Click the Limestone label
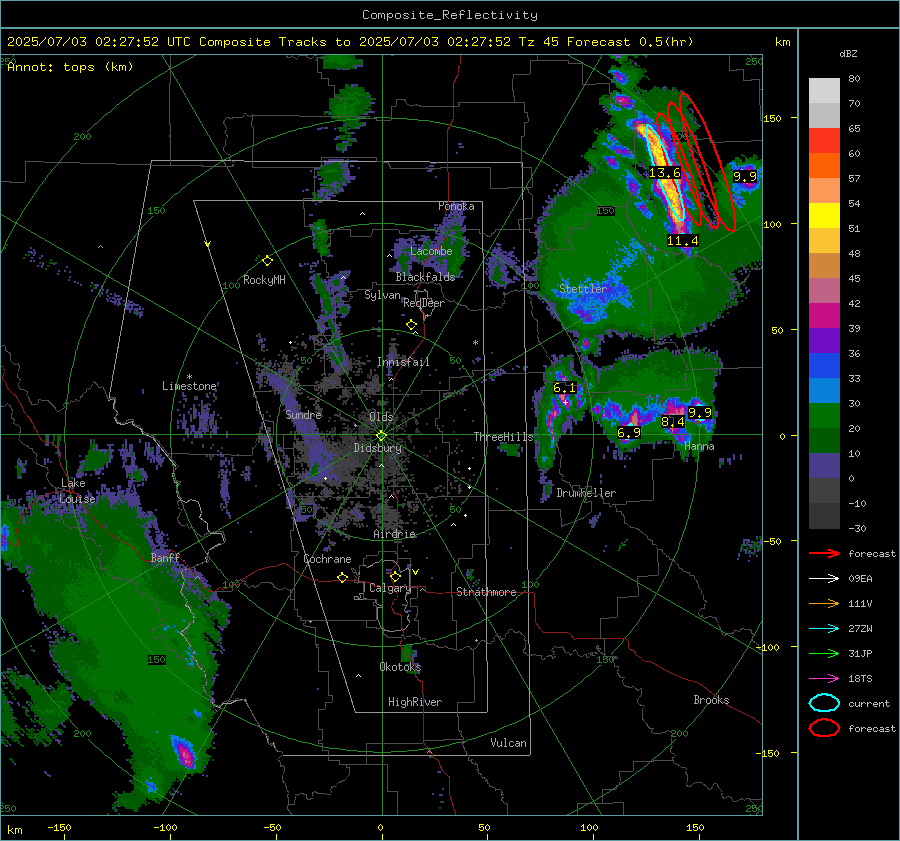The image size is (900, 841). pos(189,386)
